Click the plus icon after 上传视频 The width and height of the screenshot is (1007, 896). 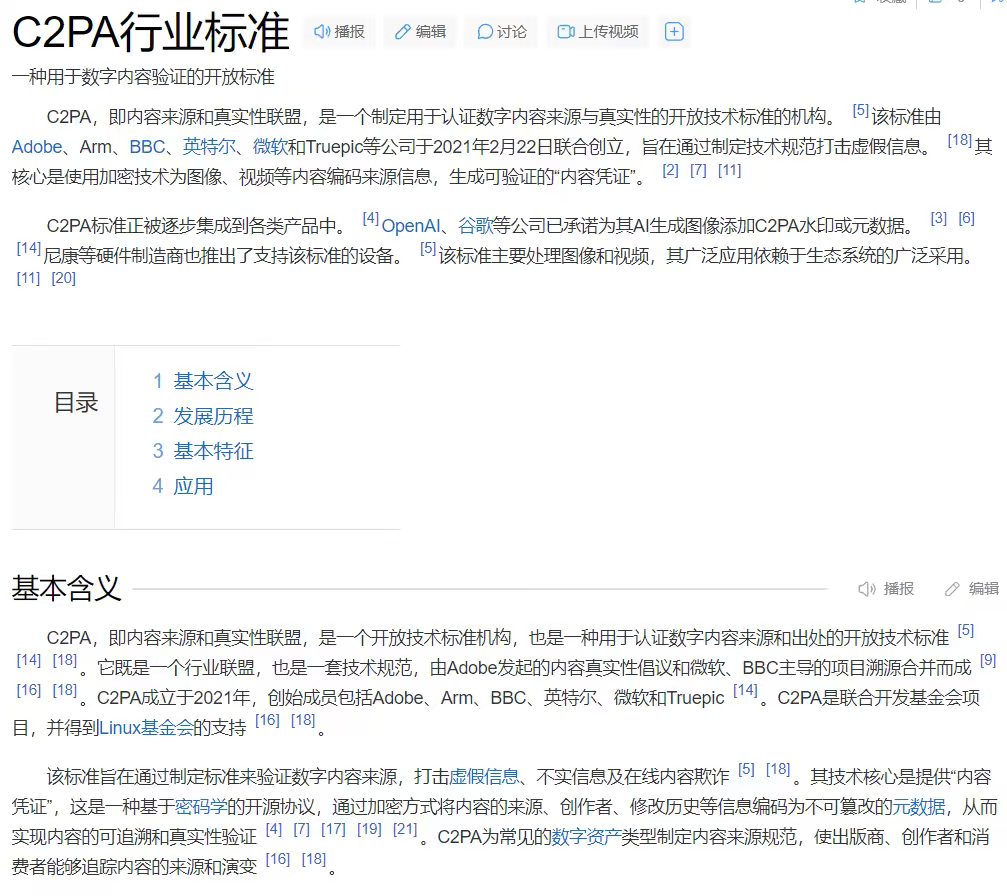tap(674, 32)
